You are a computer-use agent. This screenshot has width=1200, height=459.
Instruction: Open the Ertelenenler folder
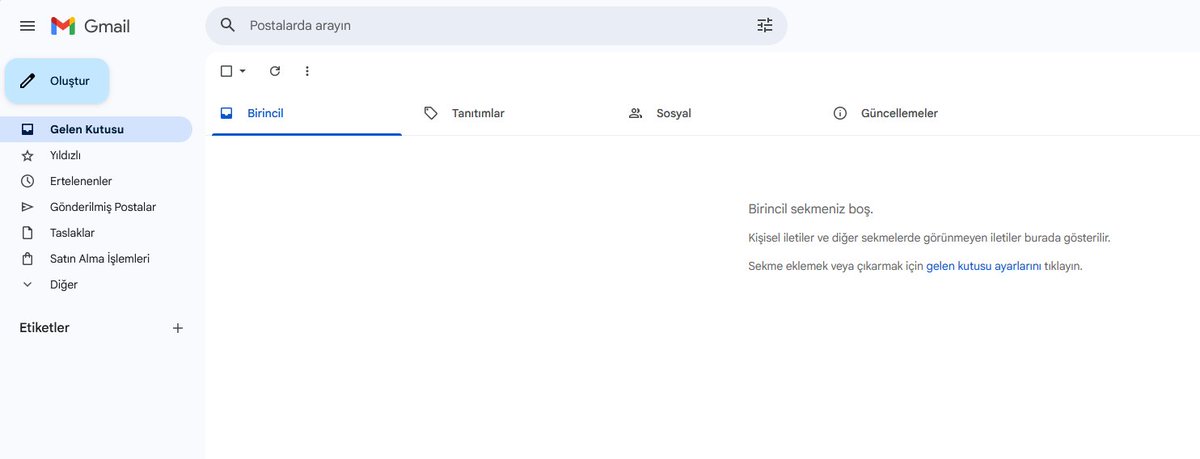(x=96, y=181)
